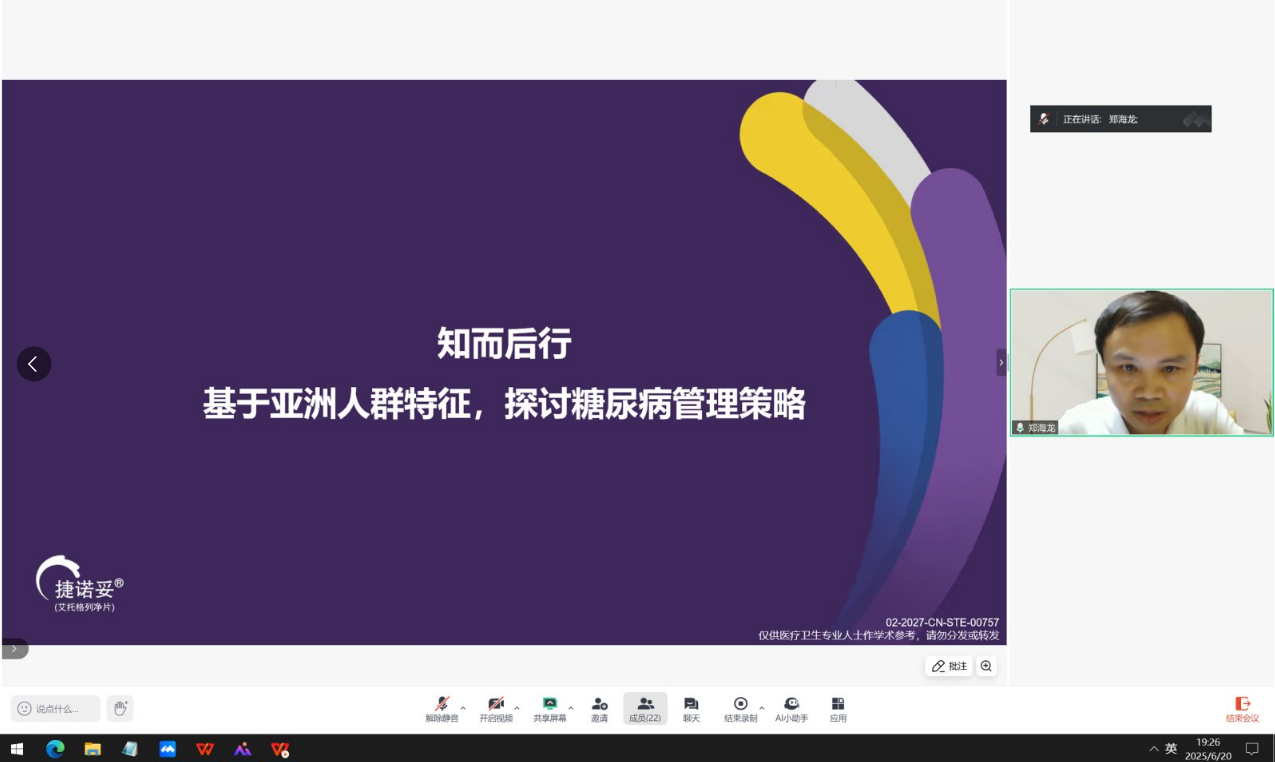
Task: Click the 说点什么 message input field
Action: click(56, 708)
